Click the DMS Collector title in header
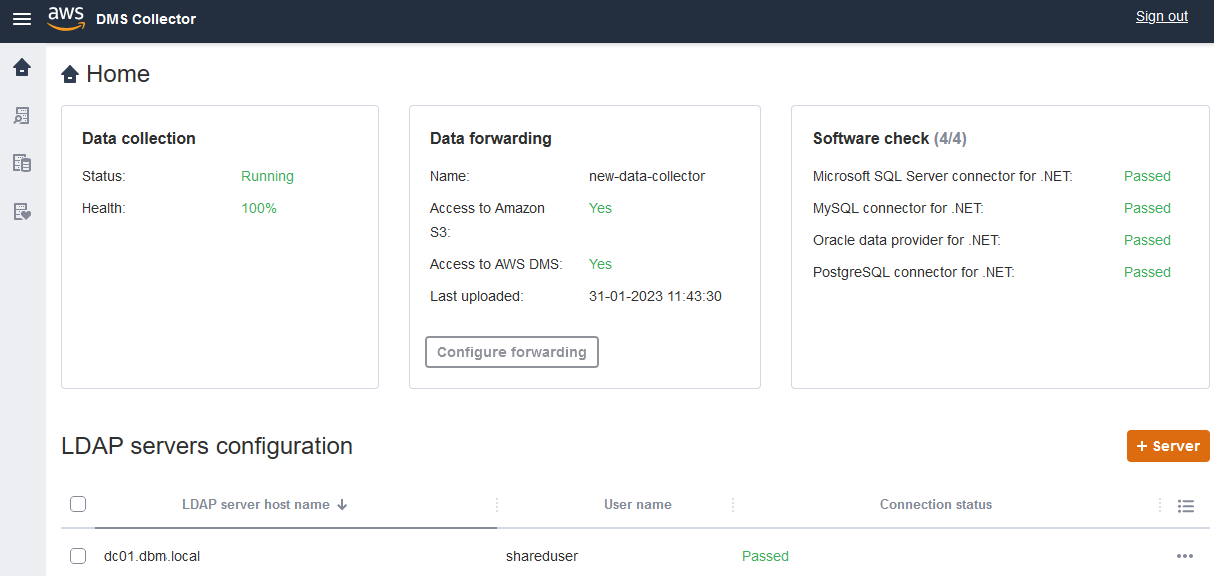This screenshot has width=1214, height=576. pos(146,19)
